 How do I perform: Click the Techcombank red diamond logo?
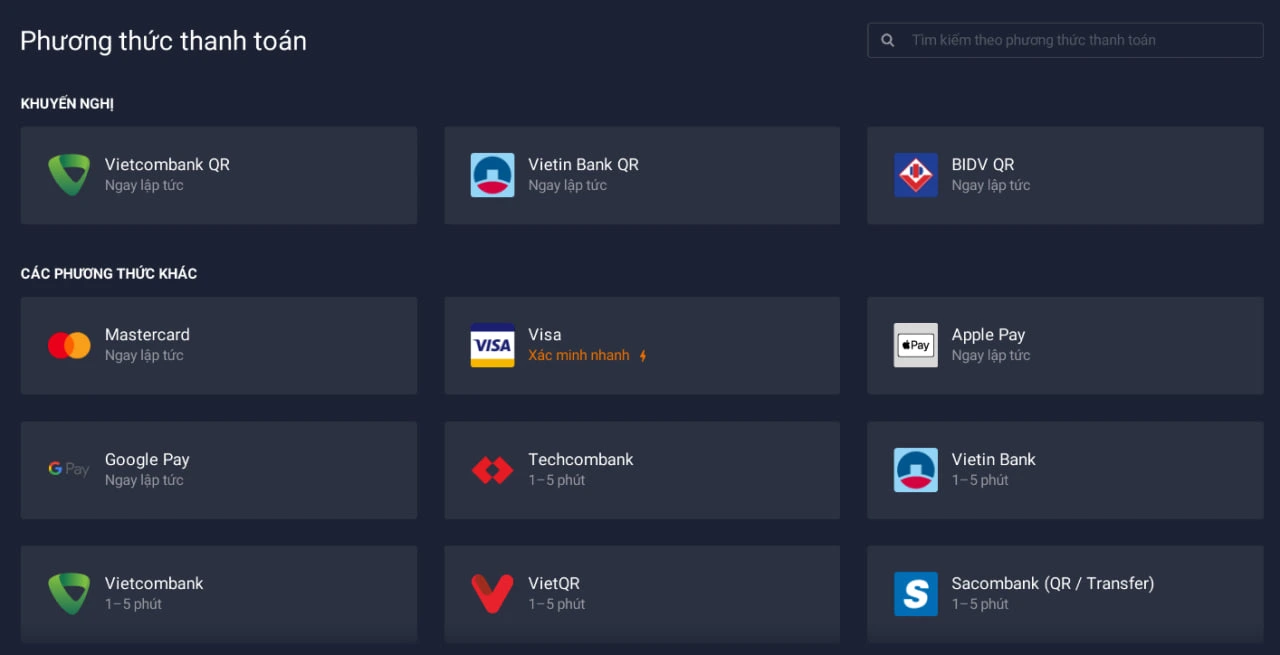(492, 470)
